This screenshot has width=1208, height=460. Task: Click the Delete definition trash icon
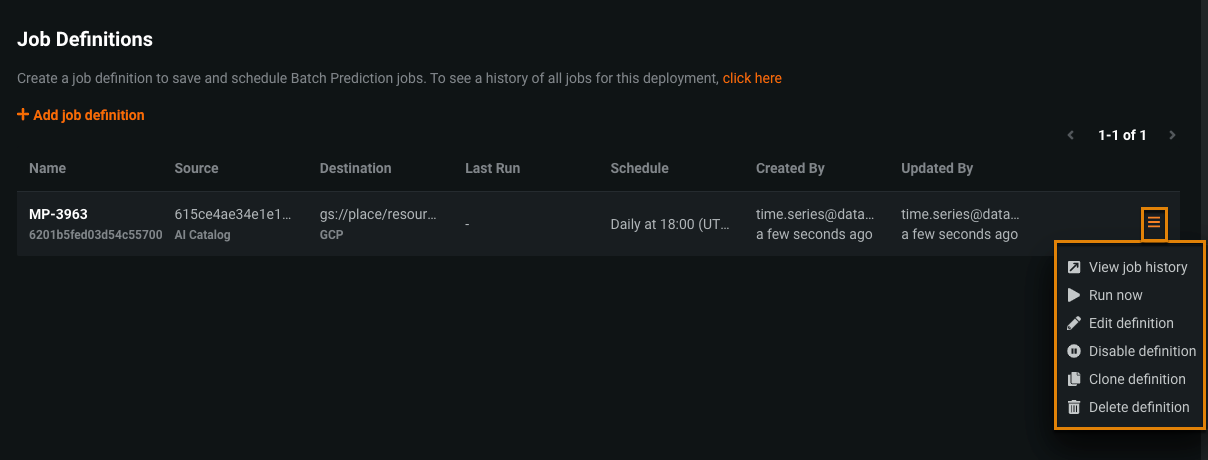(1074, 407)
